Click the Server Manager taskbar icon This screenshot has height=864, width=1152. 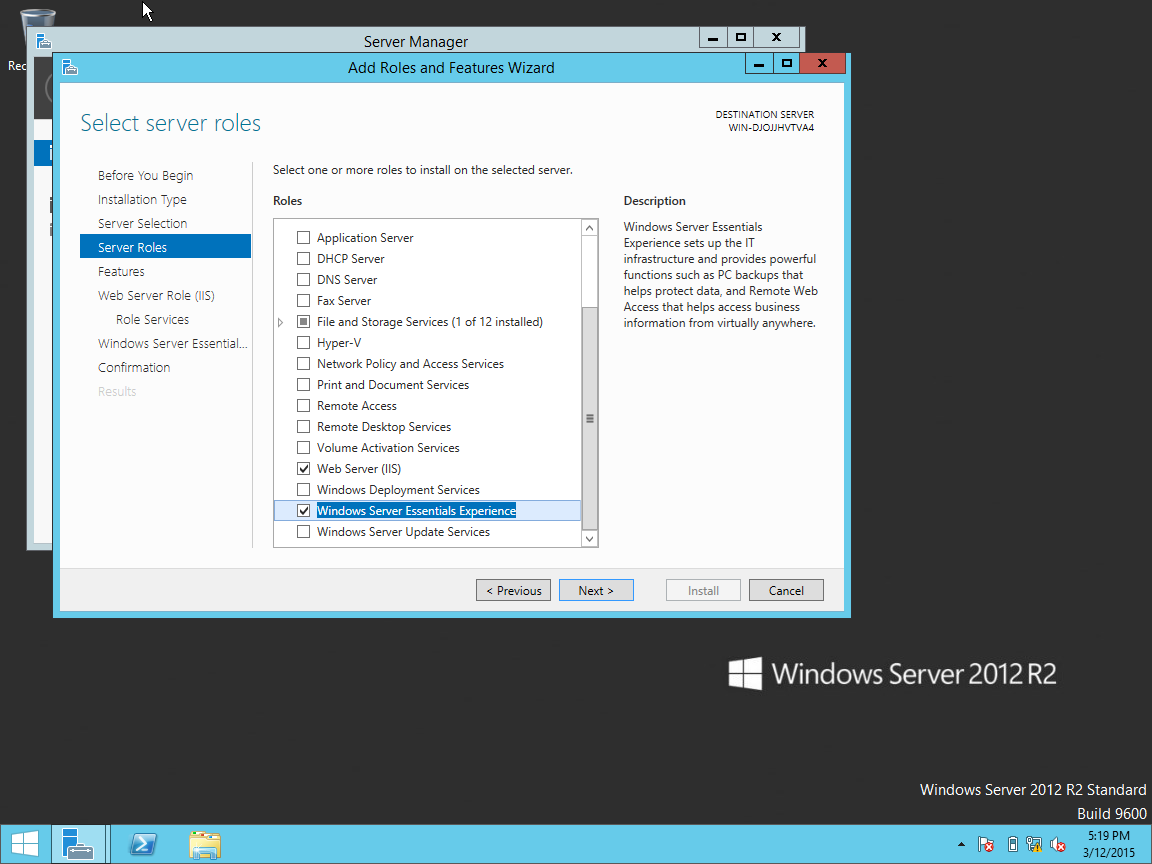pyautogui.click(x=79, y=844)
